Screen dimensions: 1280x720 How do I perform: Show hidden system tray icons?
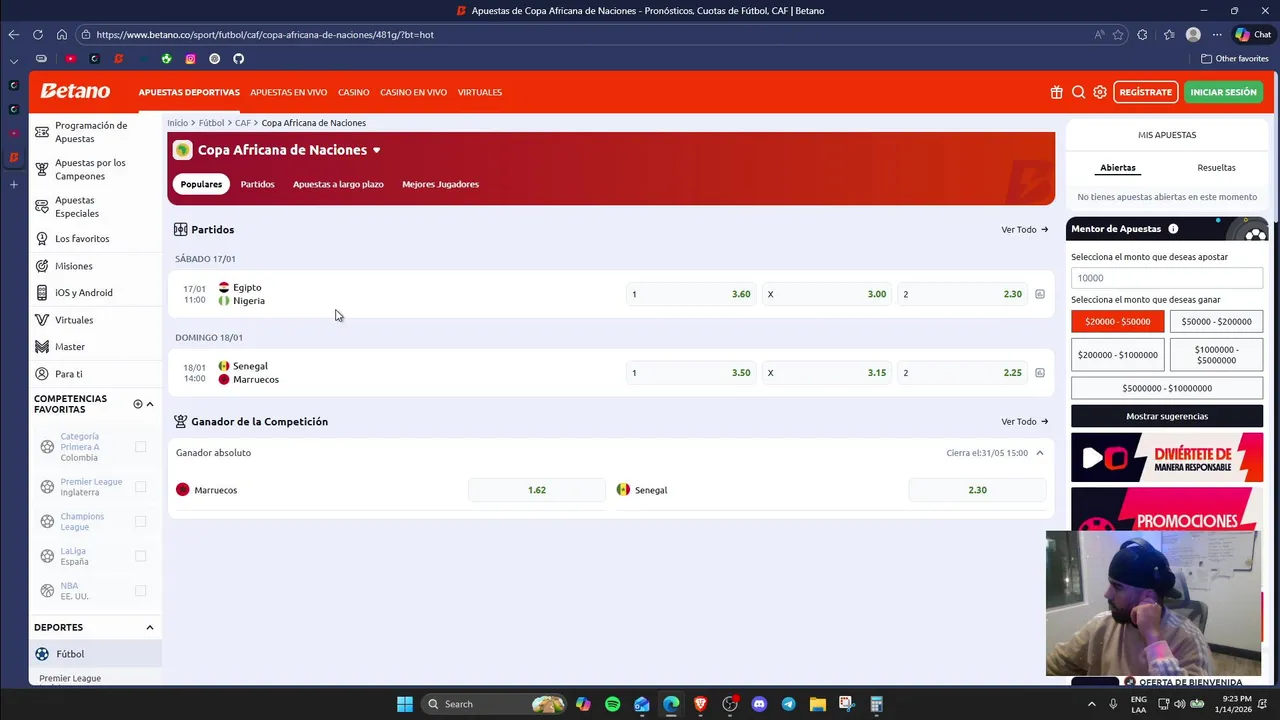click(x=1091, y=704)
